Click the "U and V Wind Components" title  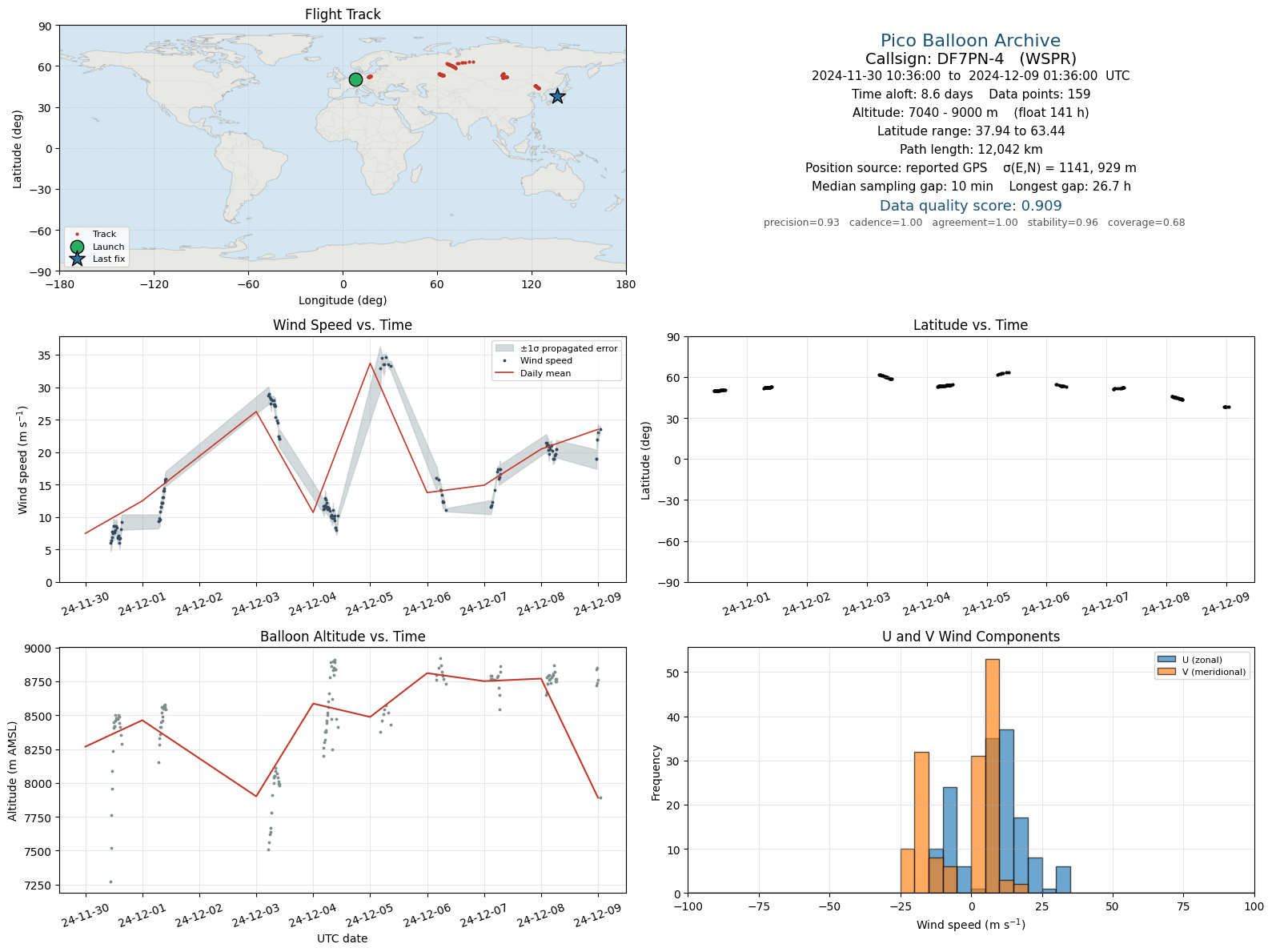click(970, 637)
